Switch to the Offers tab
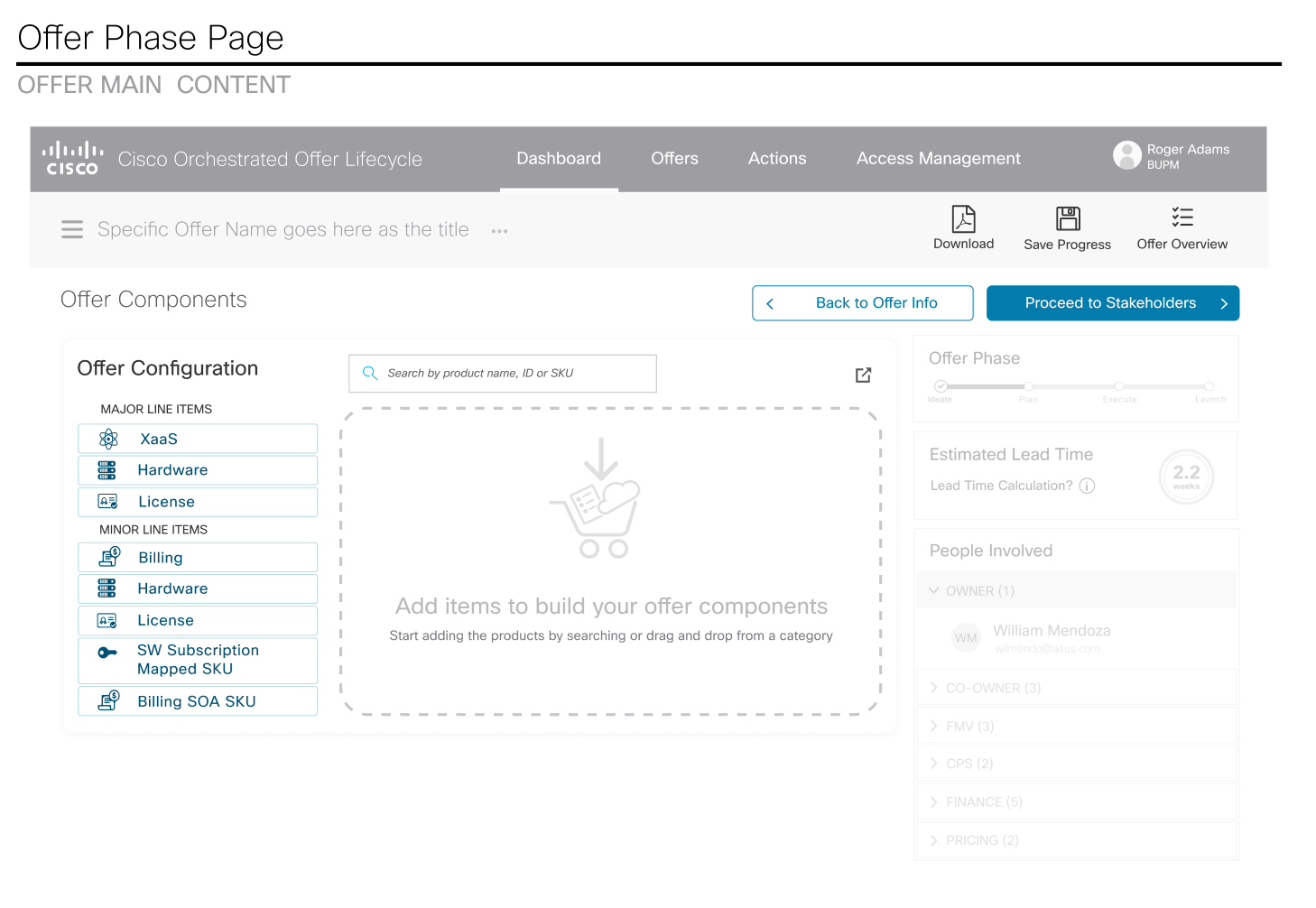1316x908 pixels. [x=674, y=159]
